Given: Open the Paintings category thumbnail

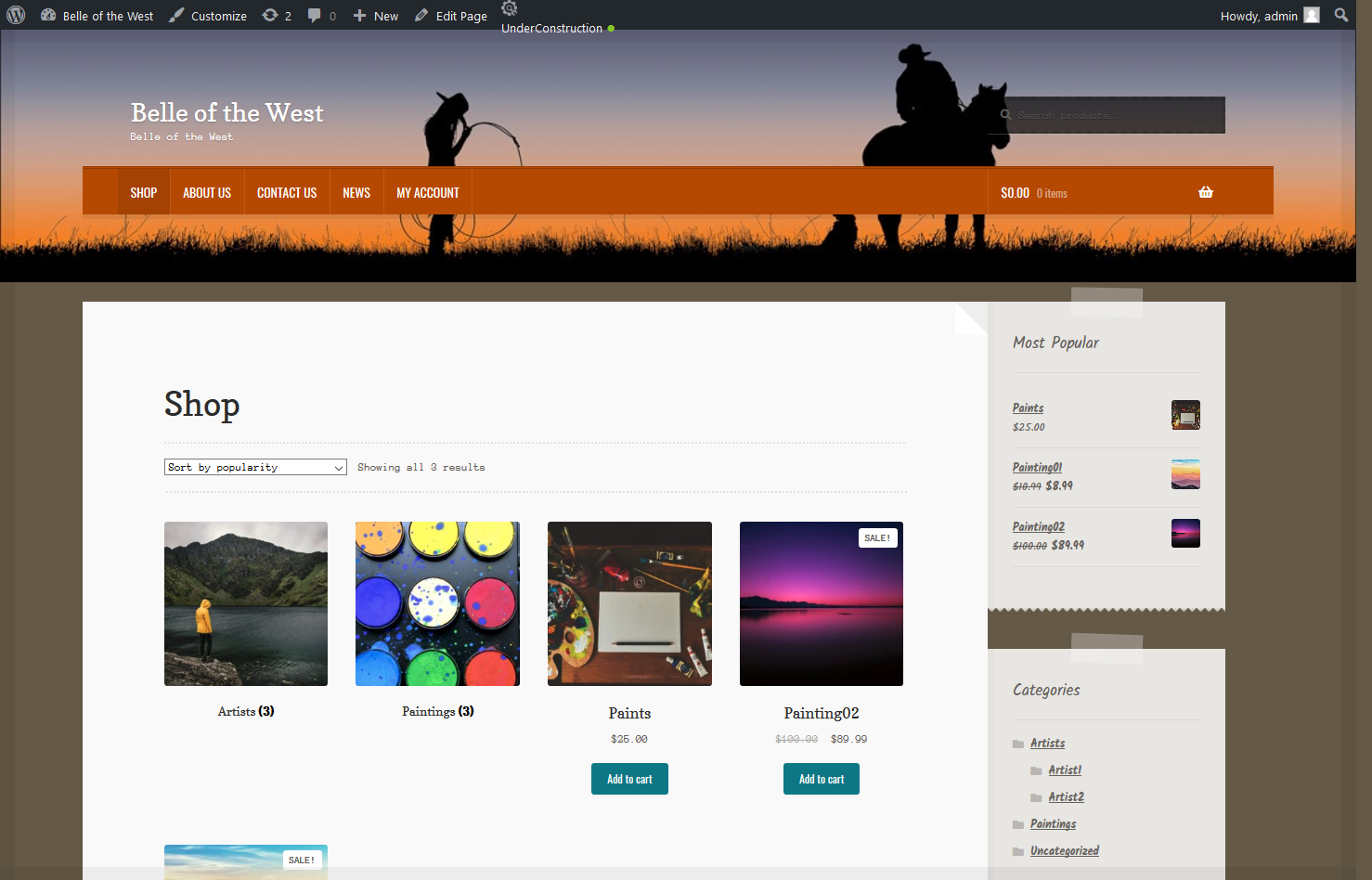Looking at the screenshot, I should [x=437, y=603].
